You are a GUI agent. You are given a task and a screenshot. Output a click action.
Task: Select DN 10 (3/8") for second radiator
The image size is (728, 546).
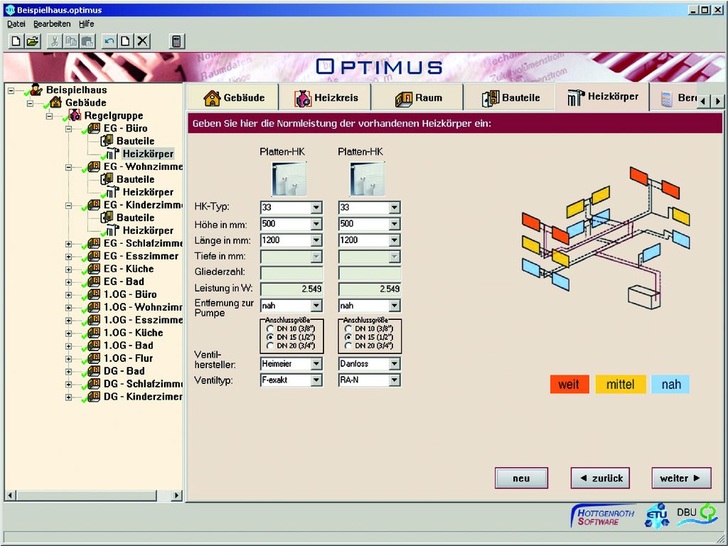point(347,329)
